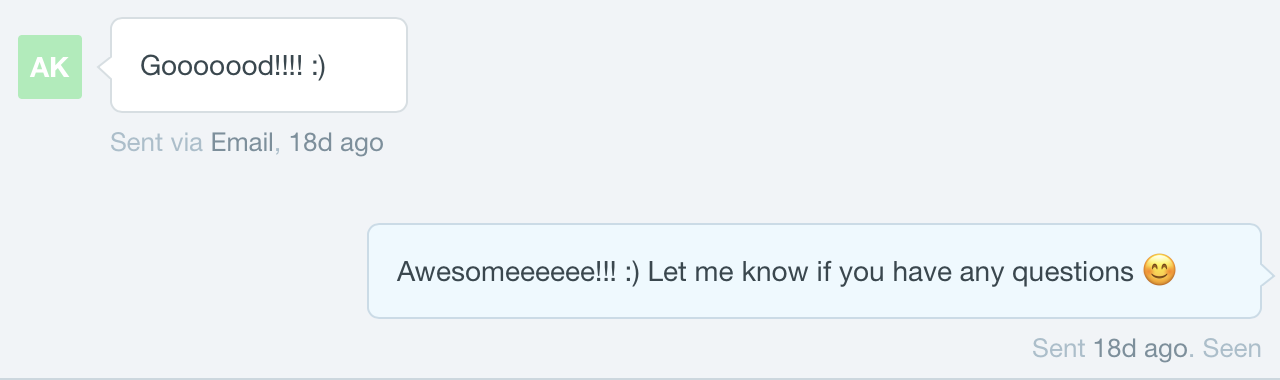Select the ":)" smiley after Awesomeeeeee
This screenshot has height=380, width=1280.
point(630,272)
